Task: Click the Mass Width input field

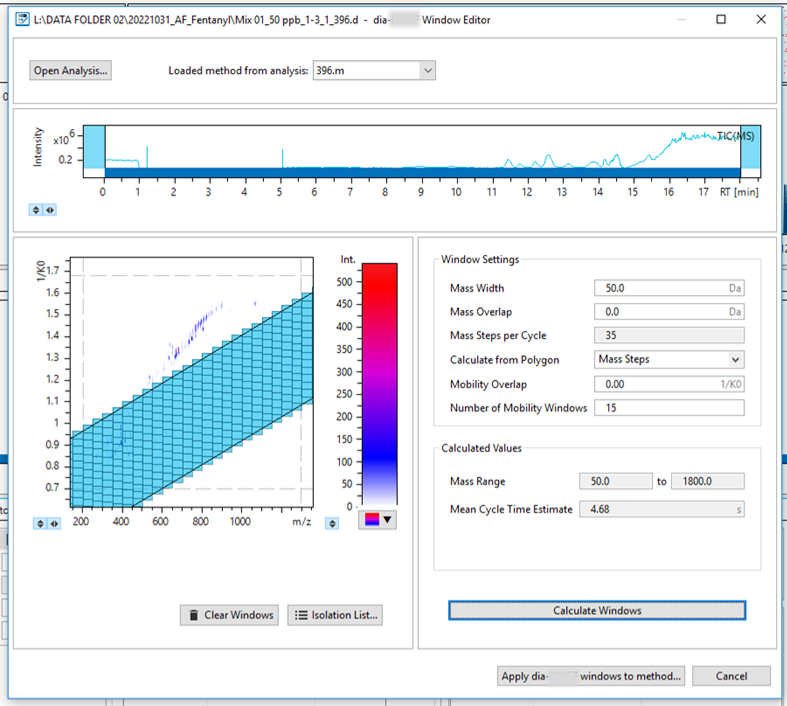Action: coord(669,288)
